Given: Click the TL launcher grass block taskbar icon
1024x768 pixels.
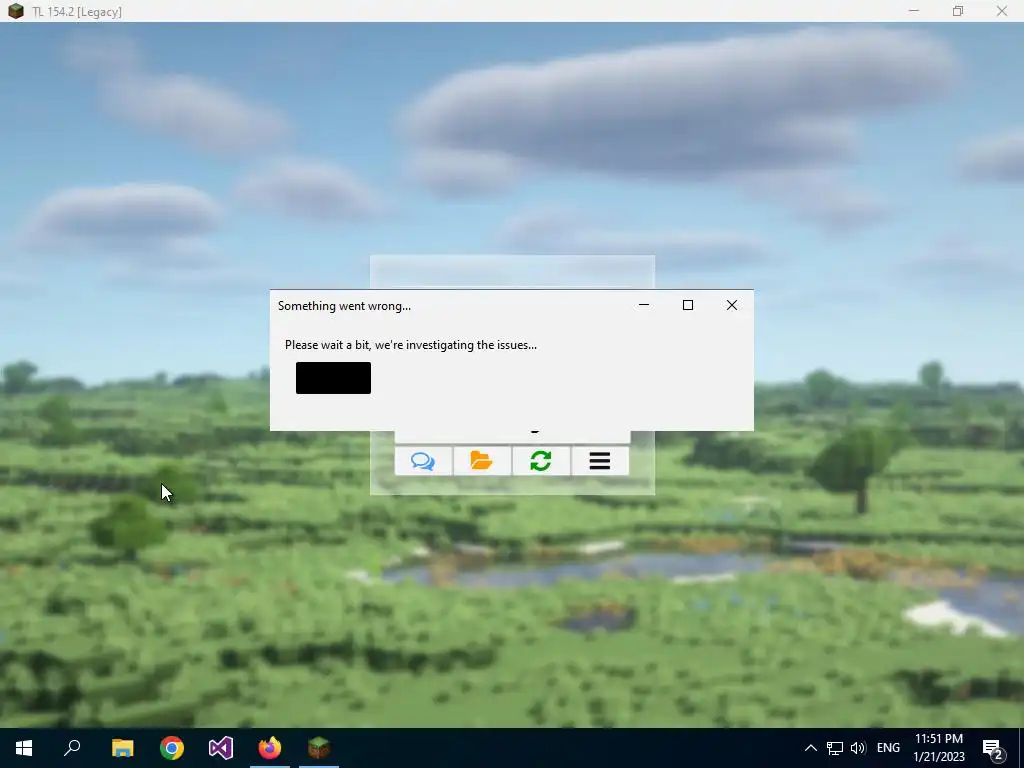Looking at the screenshot, I should coord(319,748).
